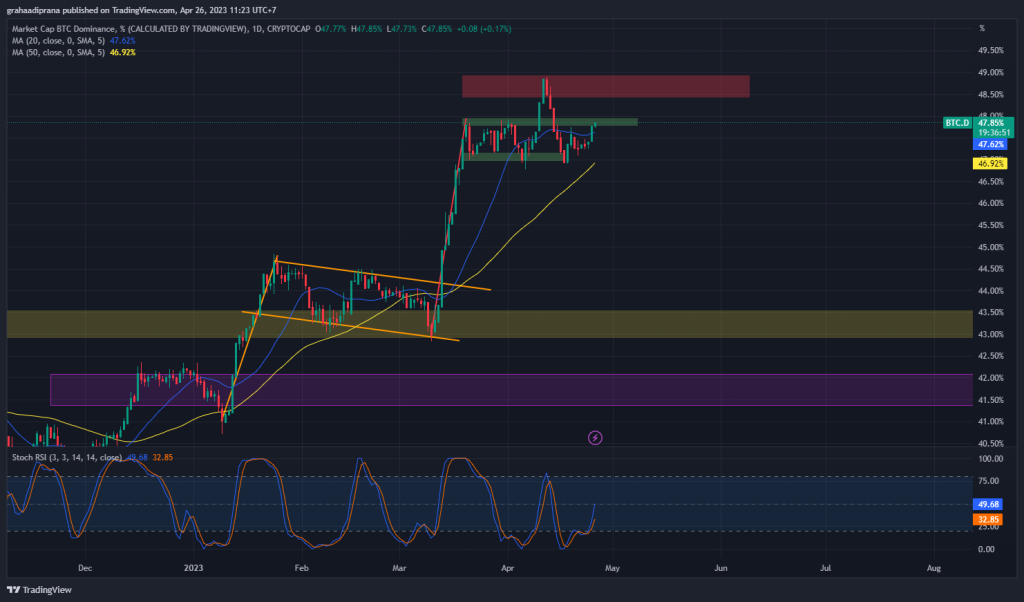Click the Mar label on time axis

(399, 568)
